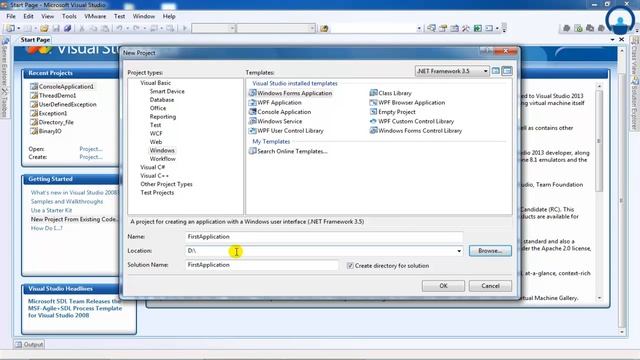Viewport: 640px width, 360px height.
Task: Select Windows Forms Control Library template
Action: (x=416, y=131)
